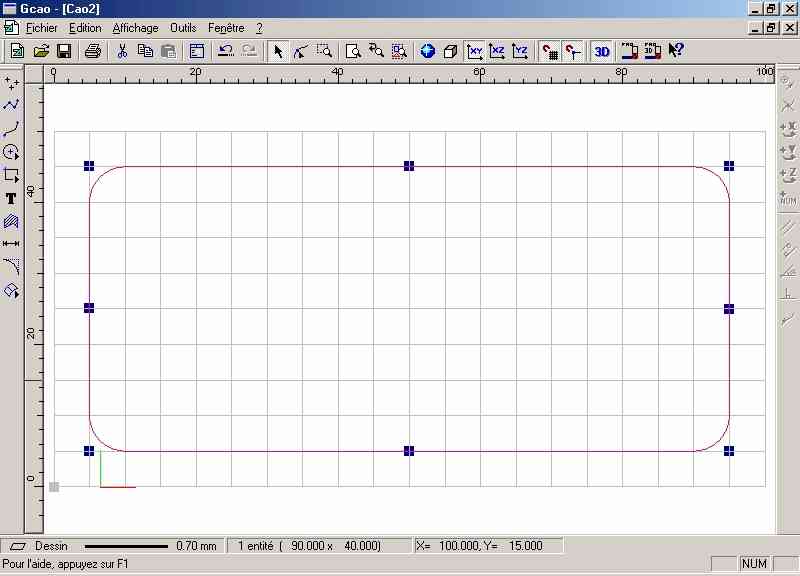Pick the dimension measurement tool
The image size is (800, 576).
tap(12, 243)
